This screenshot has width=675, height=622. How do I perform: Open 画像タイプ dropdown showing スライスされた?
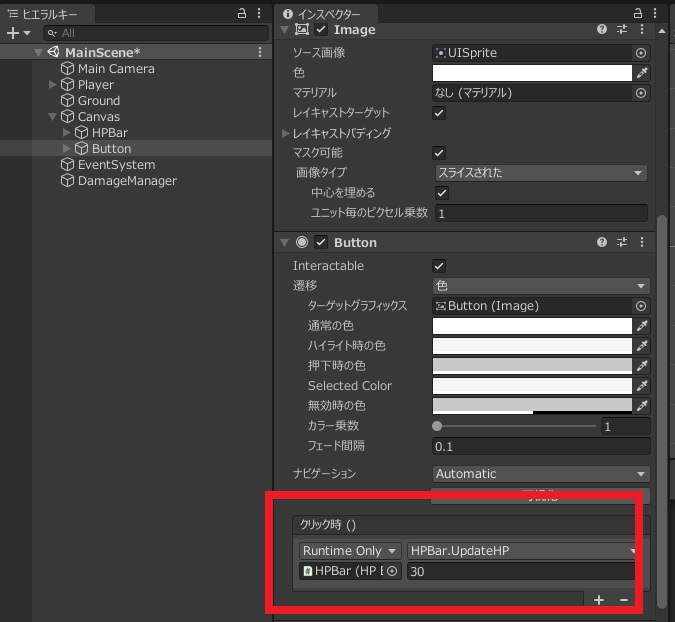point(541,173)
